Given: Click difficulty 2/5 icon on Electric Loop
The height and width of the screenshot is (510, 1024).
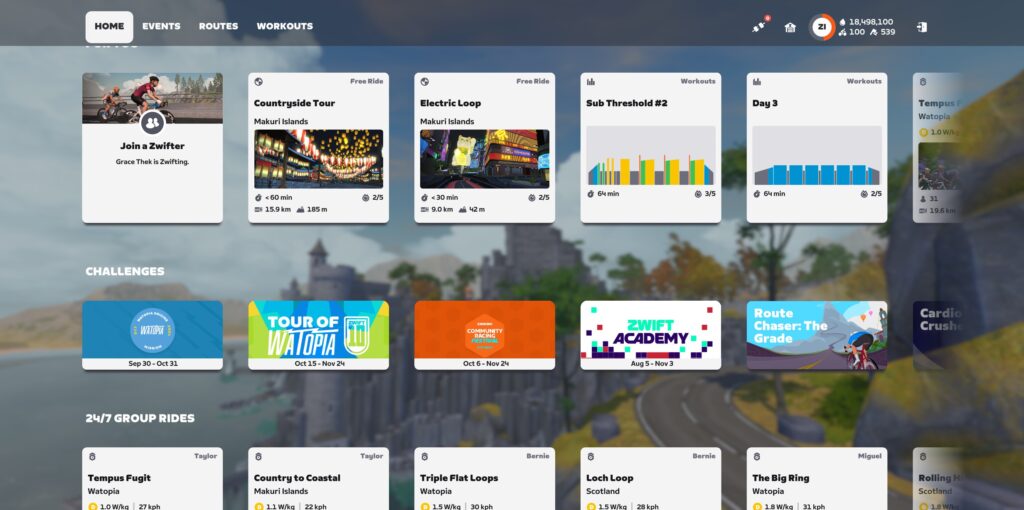Looking at the screenshot, I should (532, 197).
